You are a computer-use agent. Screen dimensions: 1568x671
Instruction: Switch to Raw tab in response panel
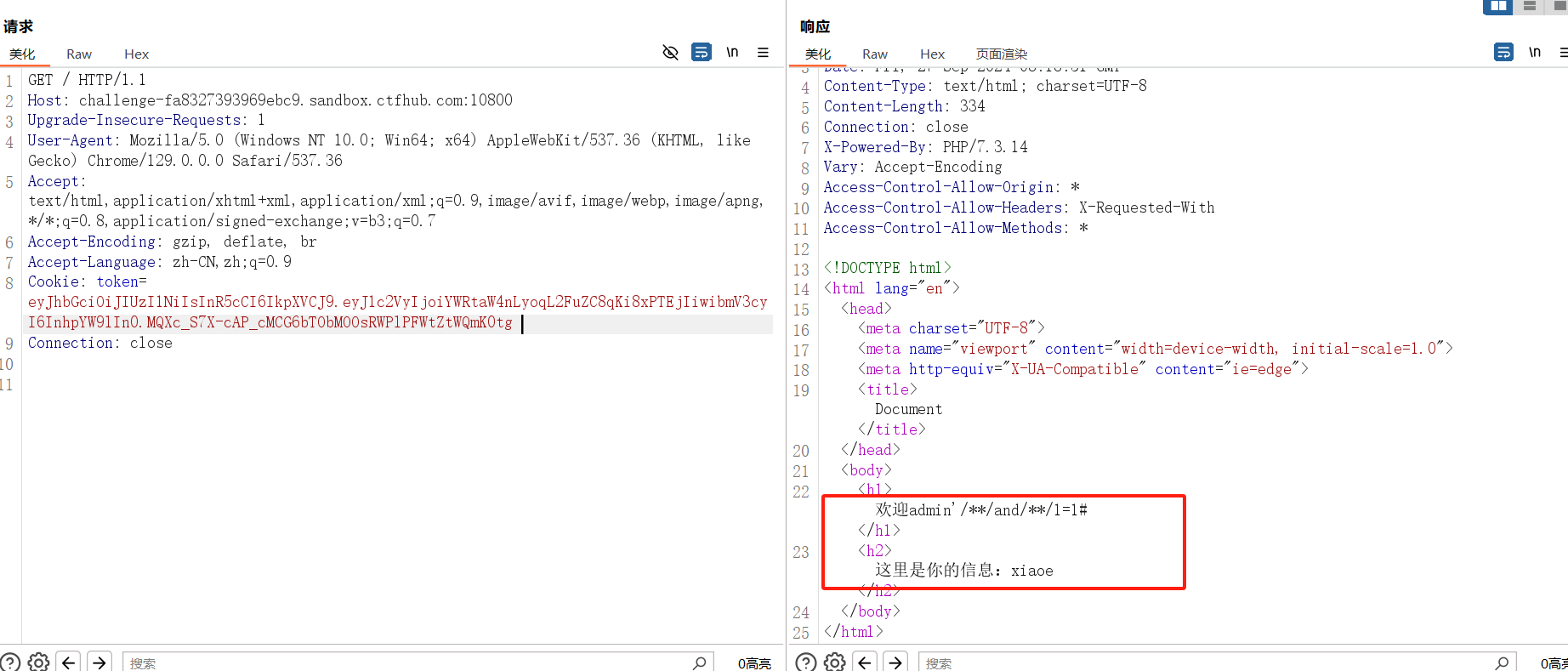(875, 54)
